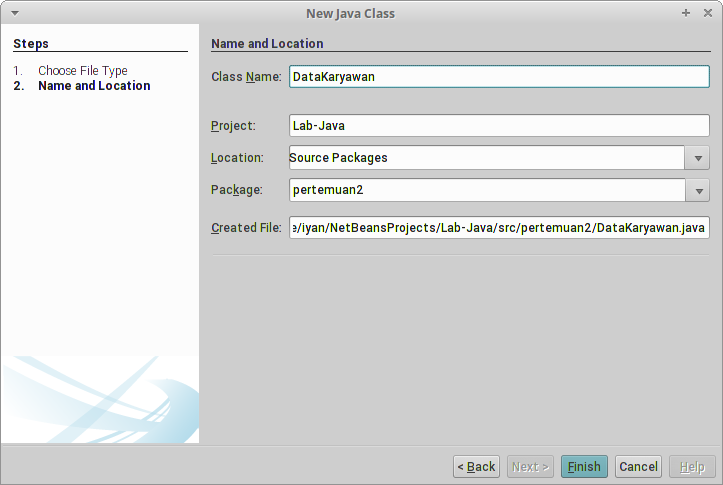Click the New Java Class window title
Image resolution: width=723 pixels, height=485 pixels.
350,13
